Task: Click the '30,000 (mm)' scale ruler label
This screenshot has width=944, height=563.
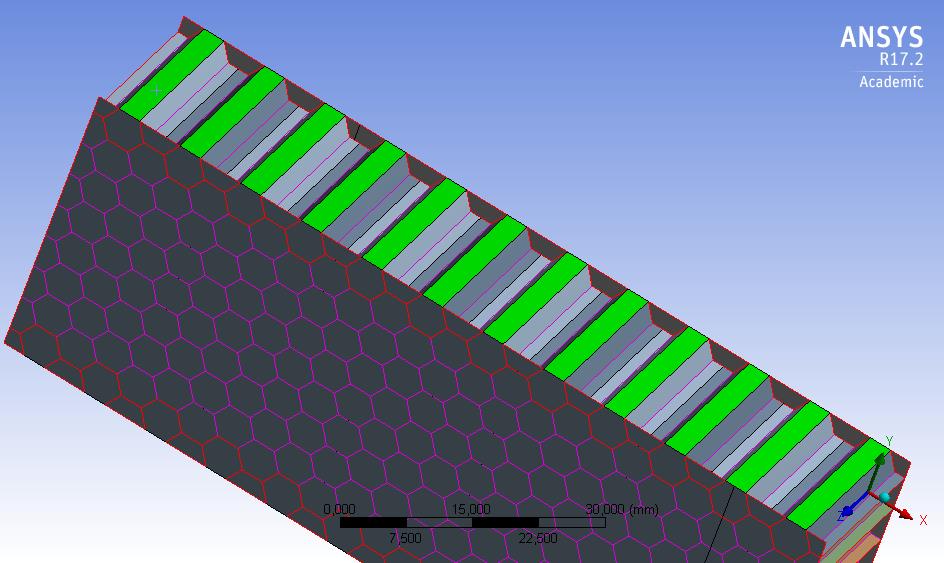Action: [623, 509]
